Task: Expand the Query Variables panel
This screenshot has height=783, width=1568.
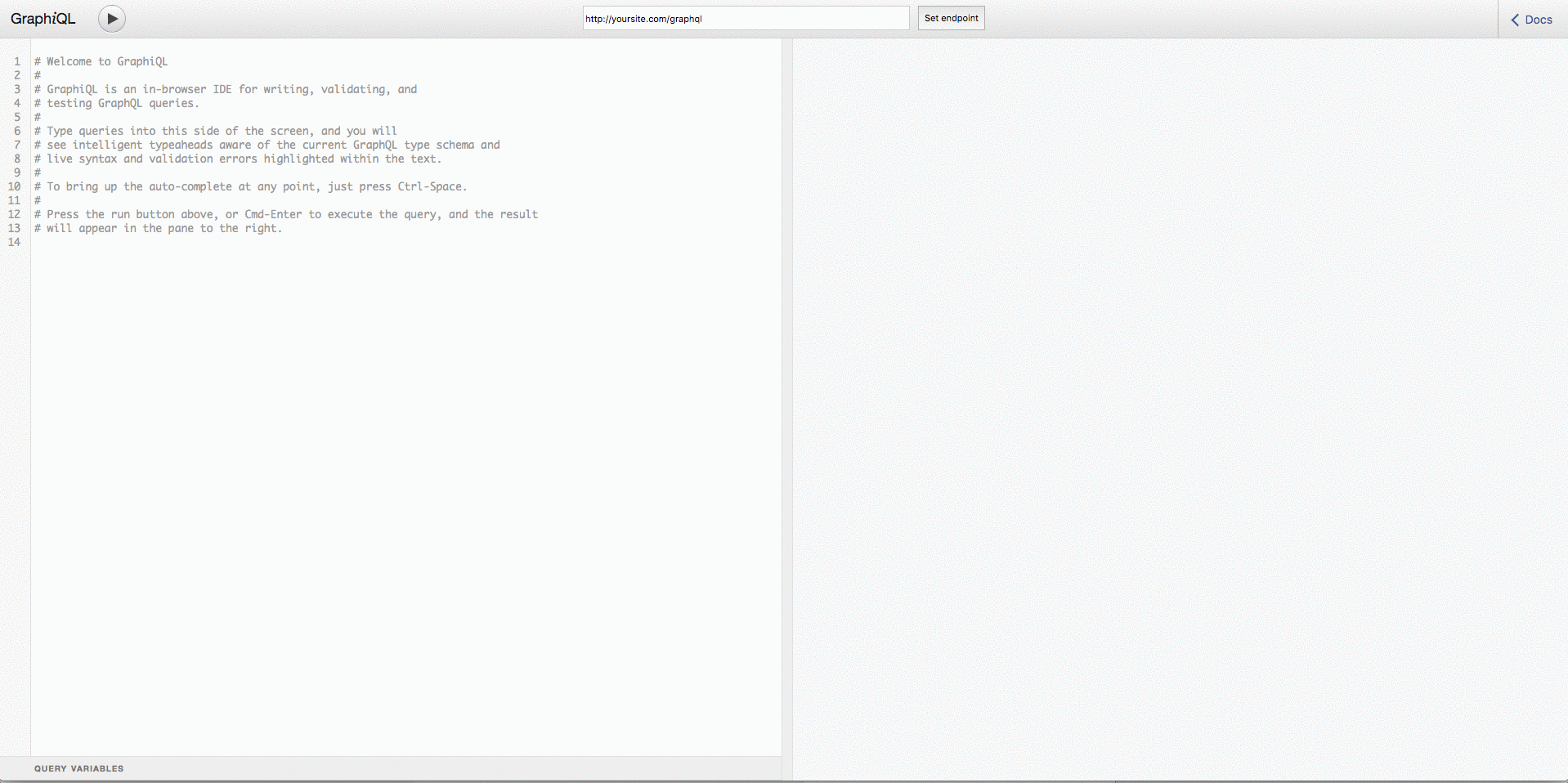Action: [x=79, y=768]
